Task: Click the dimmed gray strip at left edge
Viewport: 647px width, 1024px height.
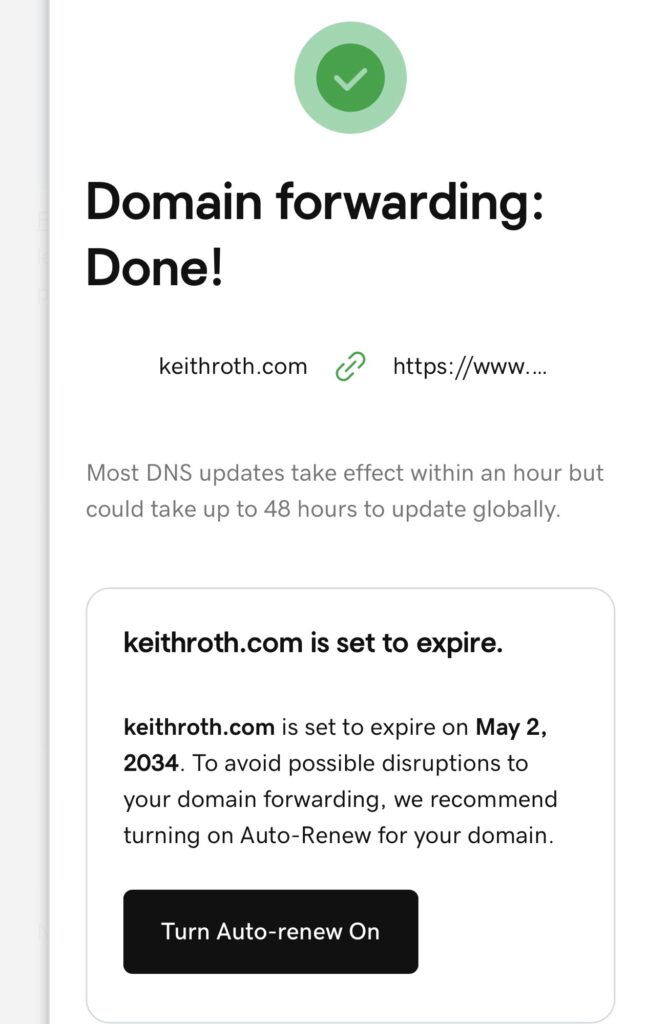Action: point(24,512)
